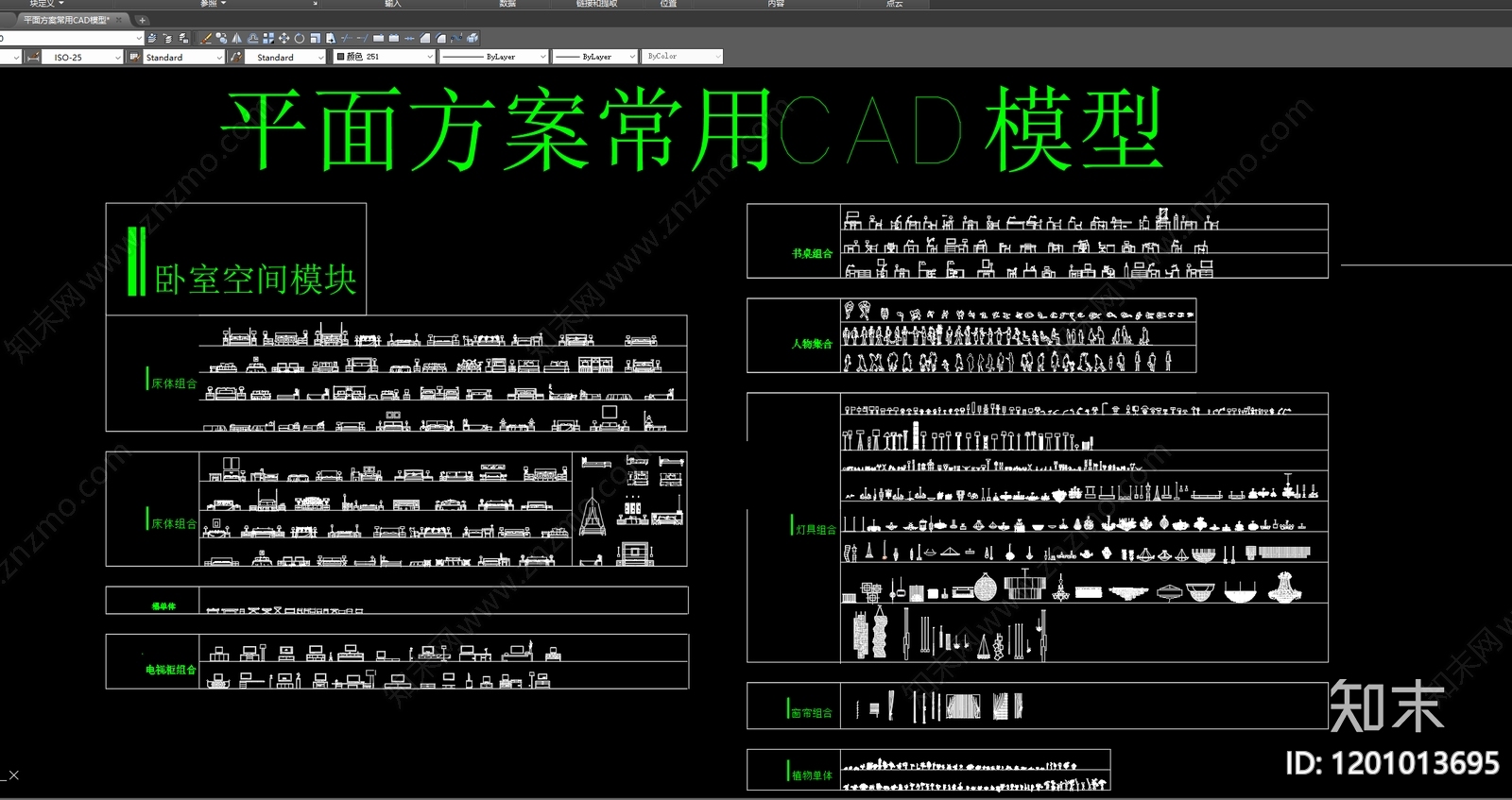This screenshot has height=800, width=1512.
Task: Activate the Mirror tool
Action: [x=236, y=39]
